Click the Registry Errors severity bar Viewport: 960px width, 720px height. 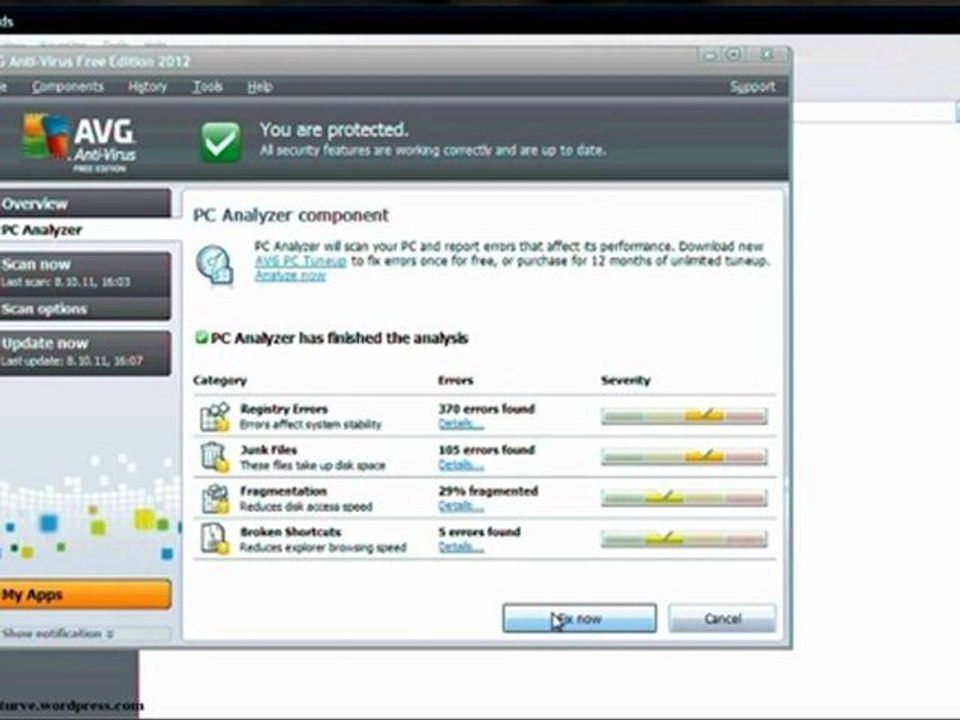[x=684, y=416]
